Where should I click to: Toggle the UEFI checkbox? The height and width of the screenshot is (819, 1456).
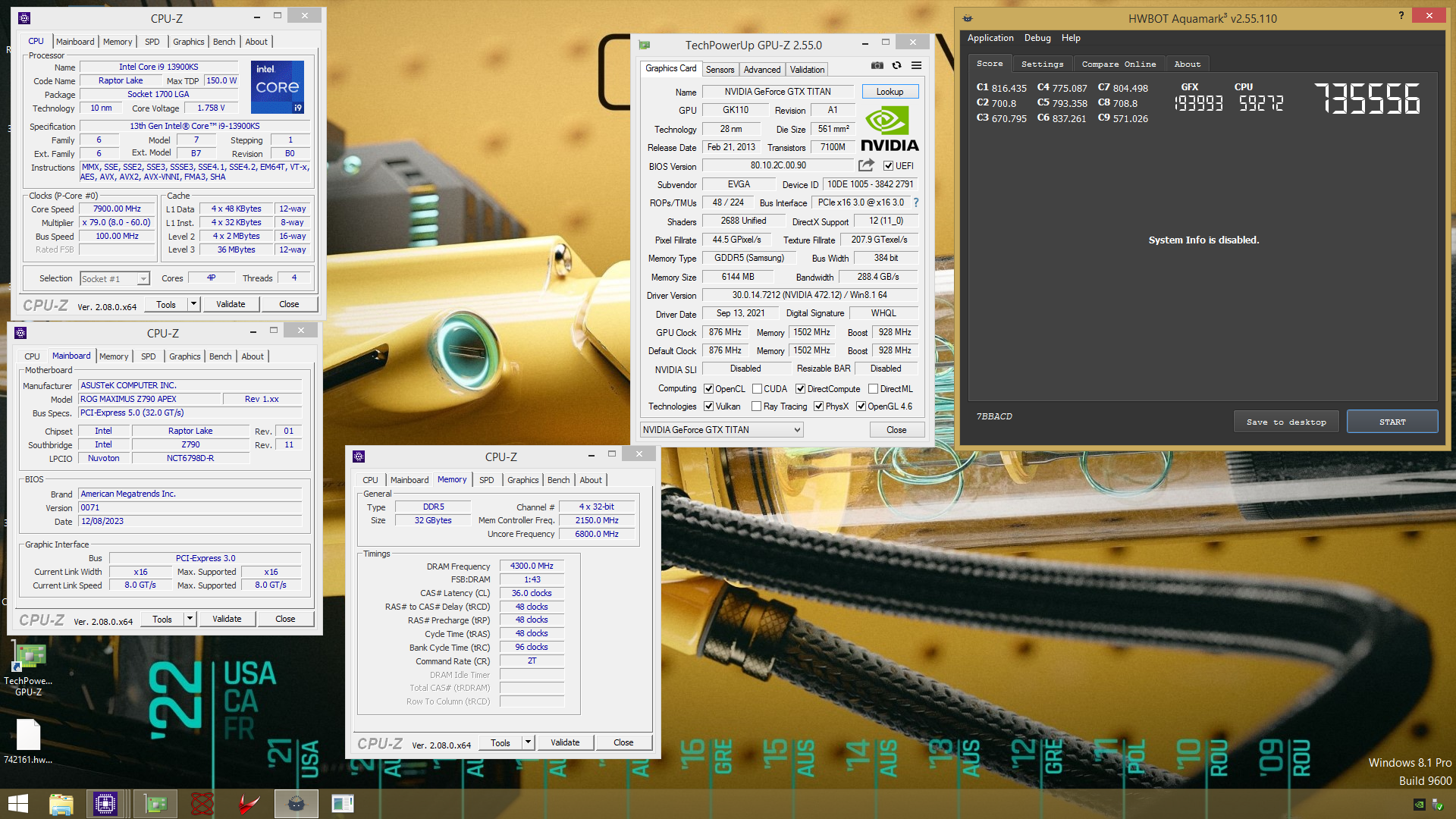coord(888,165)
